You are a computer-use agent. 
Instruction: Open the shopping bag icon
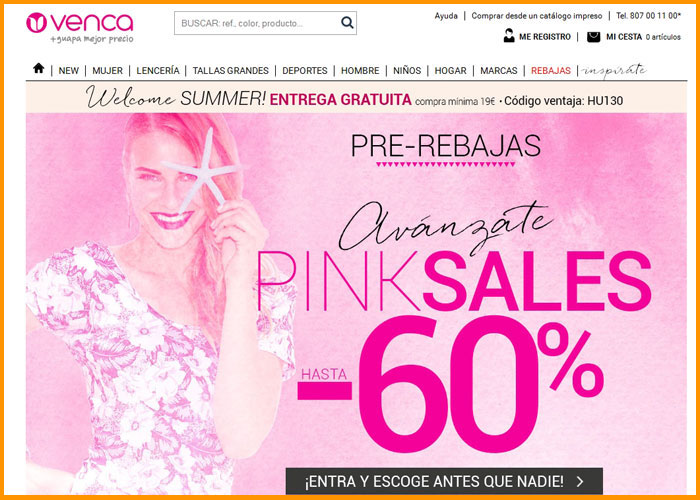click(594, 37)
